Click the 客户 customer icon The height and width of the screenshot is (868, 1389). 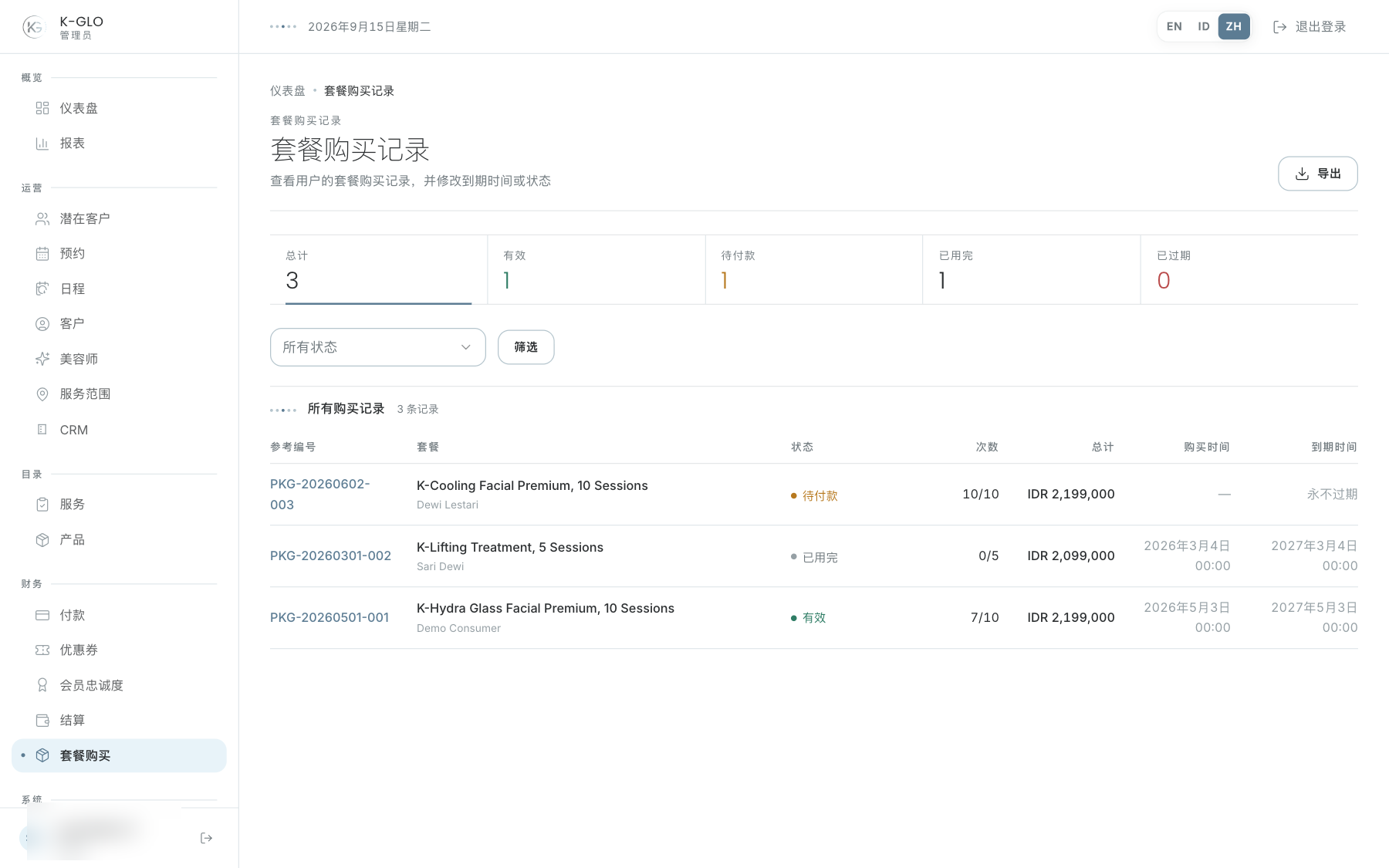coord(42,324)
